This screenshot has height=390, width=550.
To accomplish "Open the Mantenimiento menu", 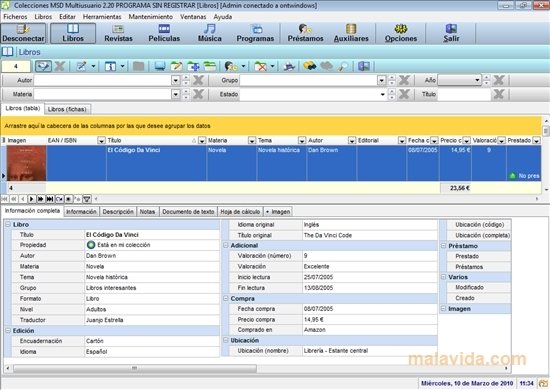I will [x=150, y=16].
